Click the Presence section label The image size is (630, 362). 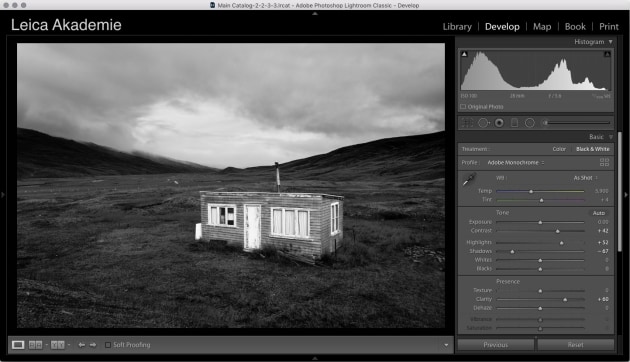(507, 282)
